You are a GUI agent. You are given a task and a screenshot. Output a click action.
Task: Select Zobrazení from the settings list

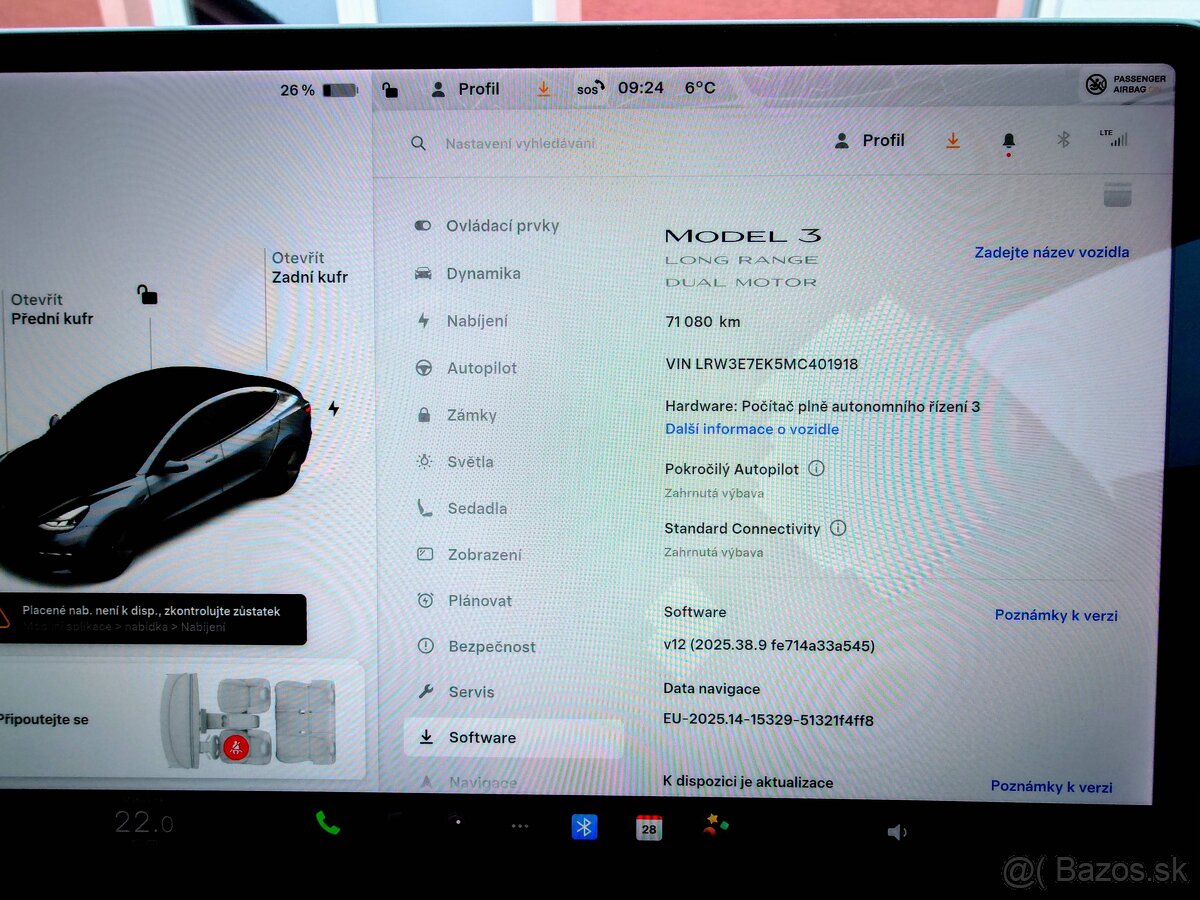(485, 554)
